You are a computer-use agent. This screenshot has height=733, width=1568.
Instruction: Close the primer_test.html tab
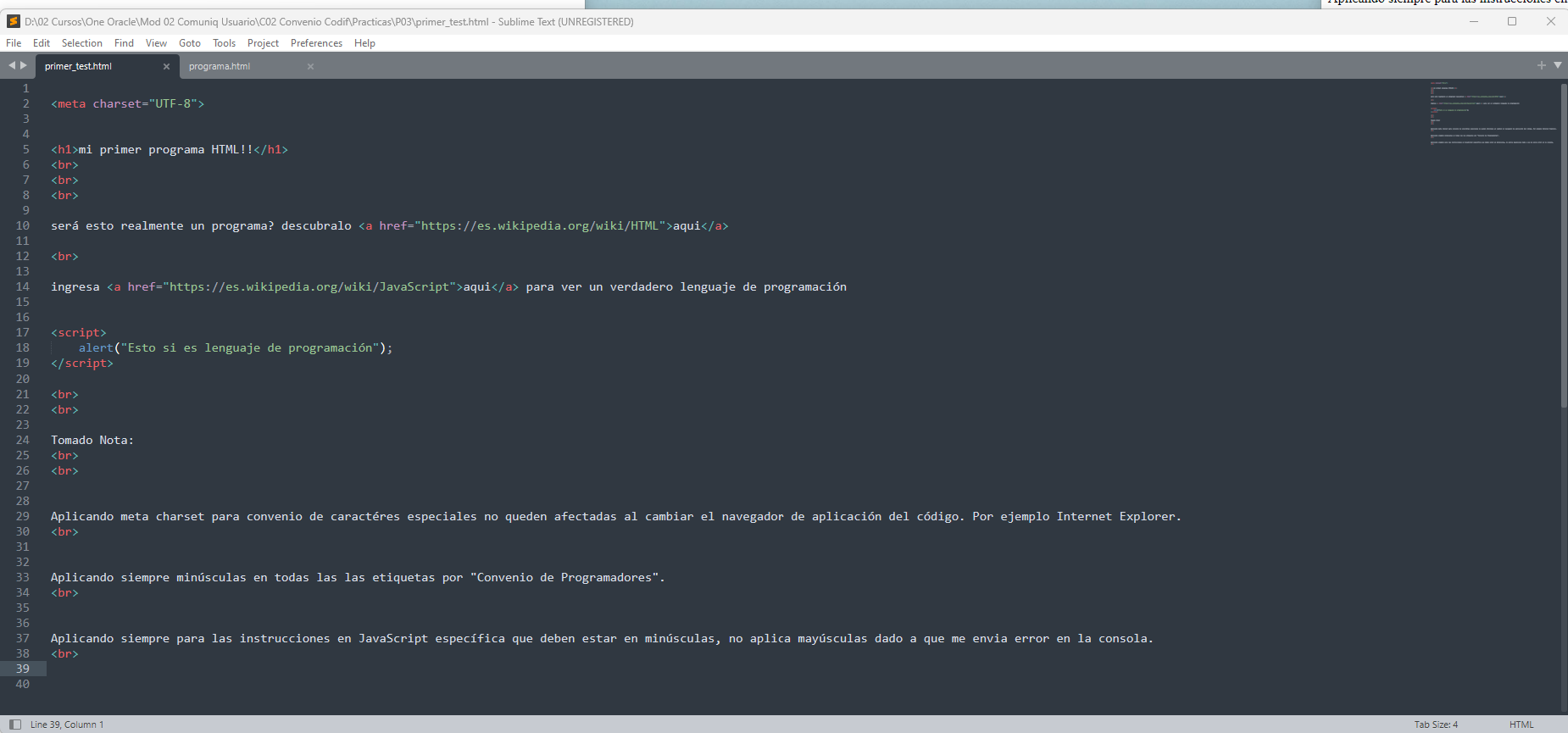coord(166,66)
